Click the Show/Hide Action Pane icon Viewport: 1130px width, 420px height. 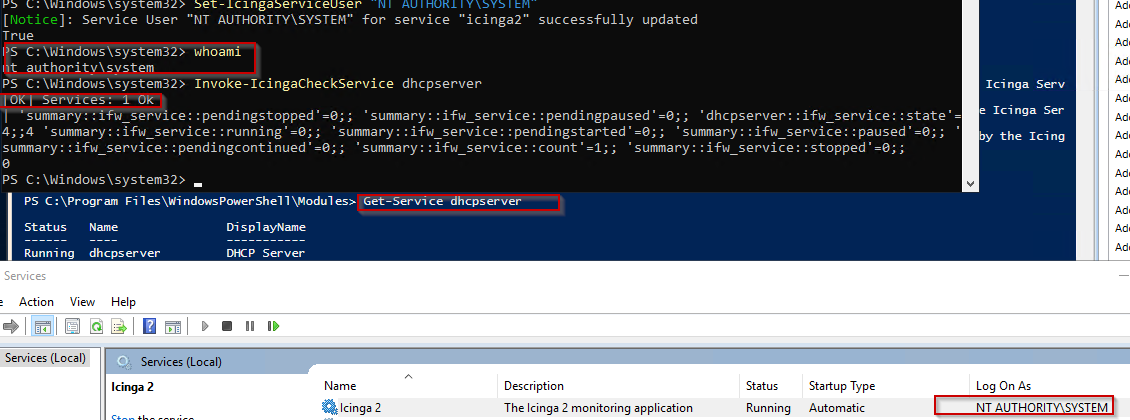pyautogui.click(x=172, y=326)
